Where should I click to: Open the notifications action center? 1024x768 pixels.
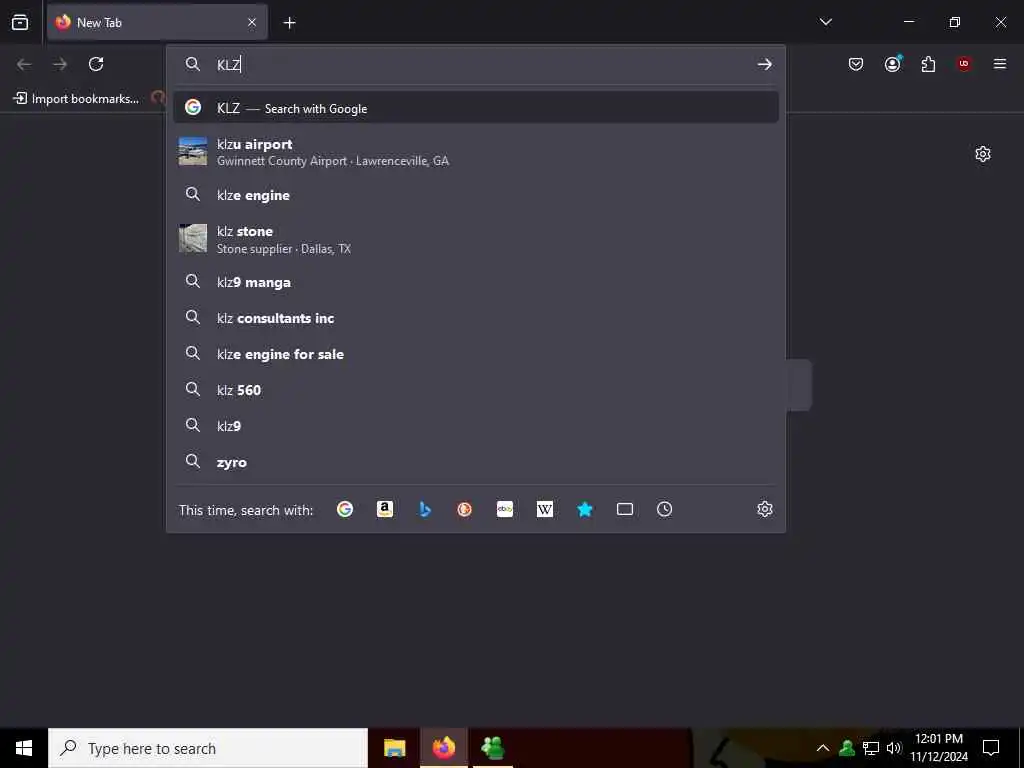(x=991, y=748)
